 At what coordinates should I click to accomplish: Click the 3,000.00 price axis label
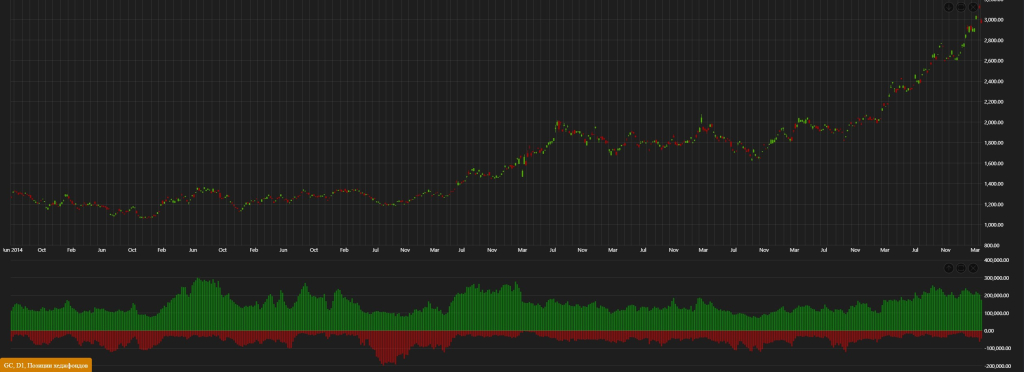[993, 20]
